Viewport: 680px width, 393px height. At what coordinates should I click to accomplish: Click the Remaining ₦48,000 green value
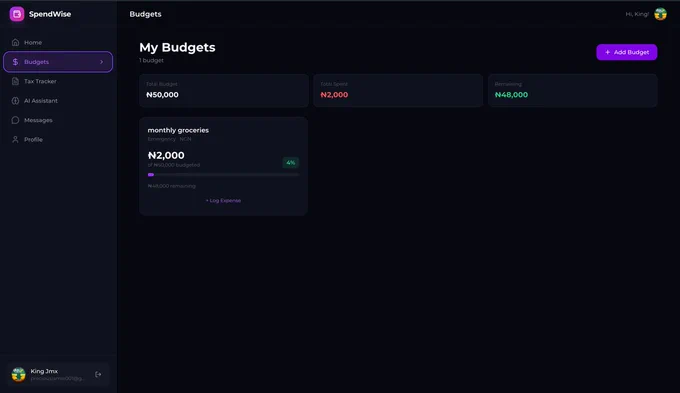tap(511, 95)
